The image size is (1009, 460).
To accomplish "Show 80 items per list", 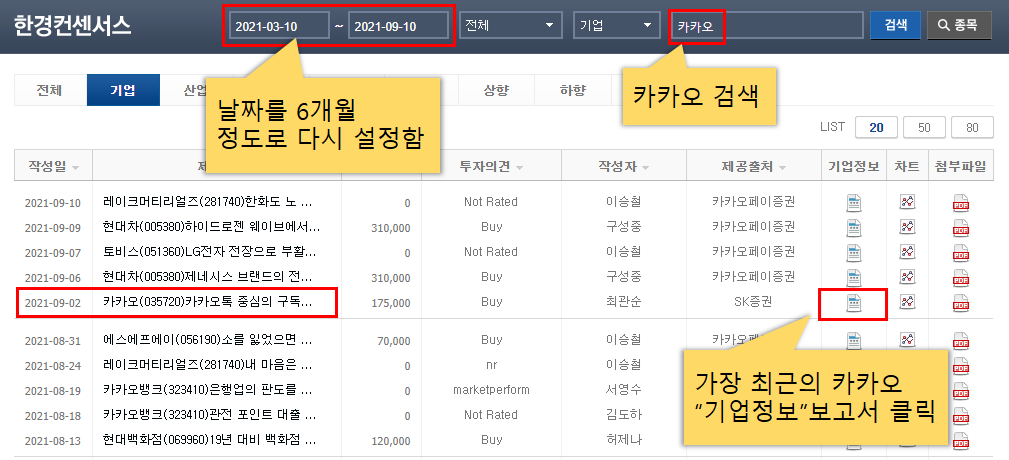I will [x=972, y=127].
